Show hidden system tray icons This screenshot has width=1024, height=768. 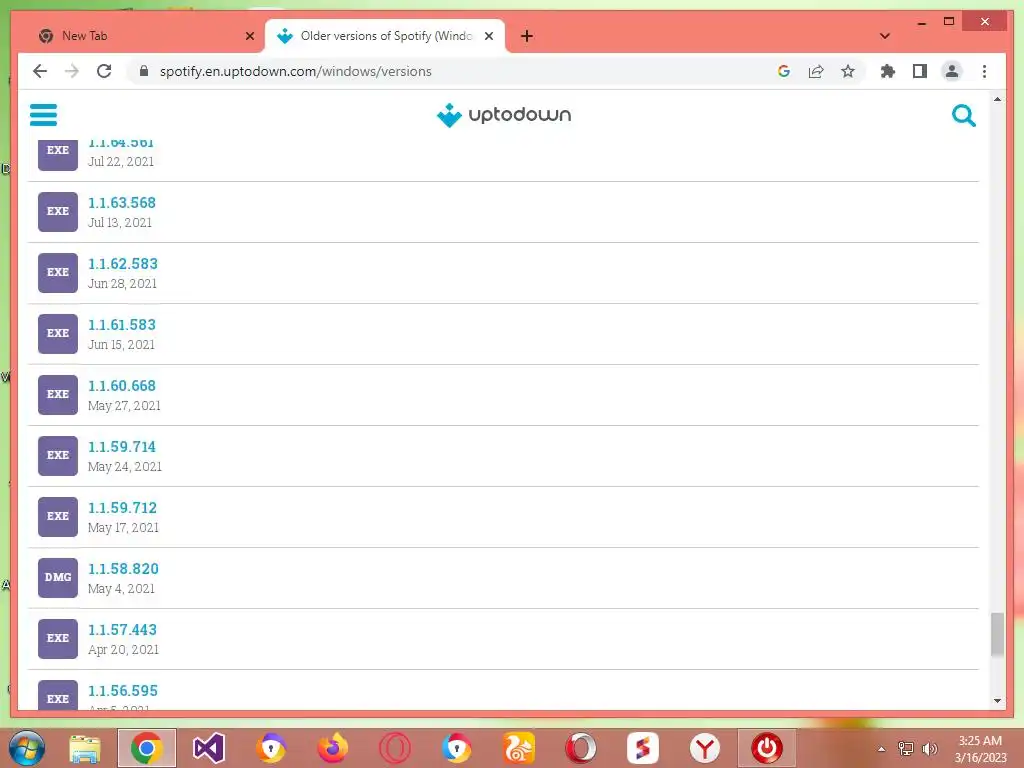coord(882,749)
